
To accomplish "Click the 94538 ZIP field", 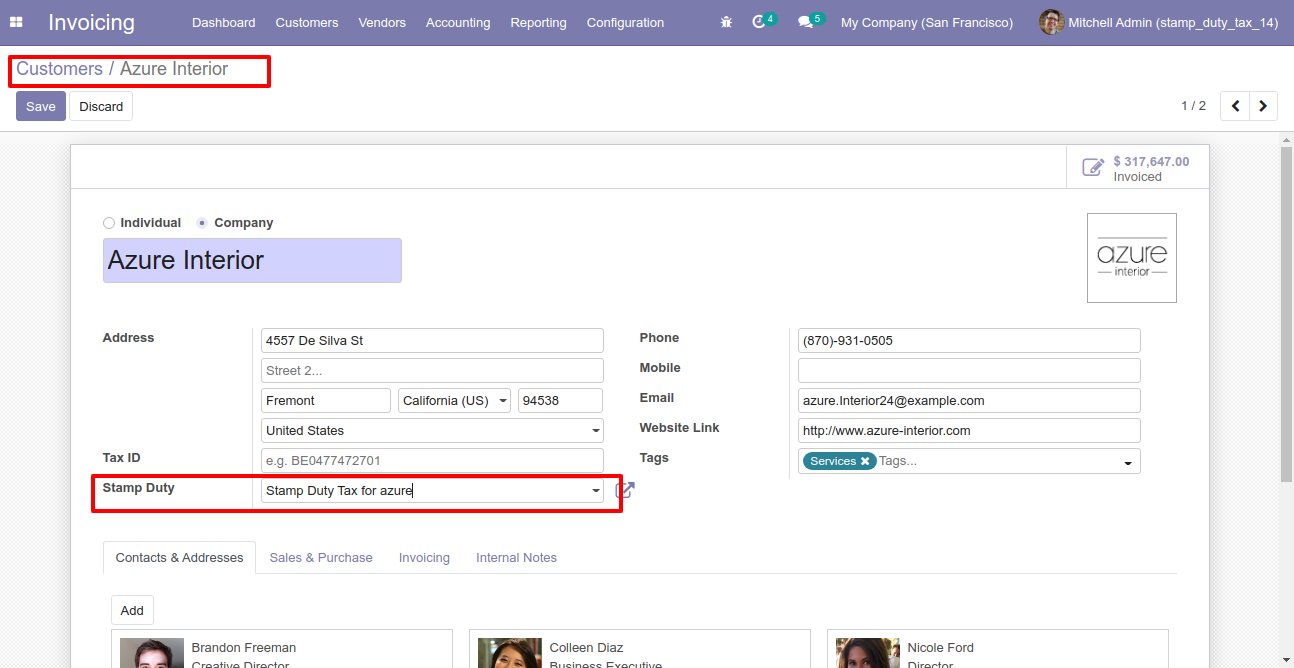I will click(x=560, y=401).
